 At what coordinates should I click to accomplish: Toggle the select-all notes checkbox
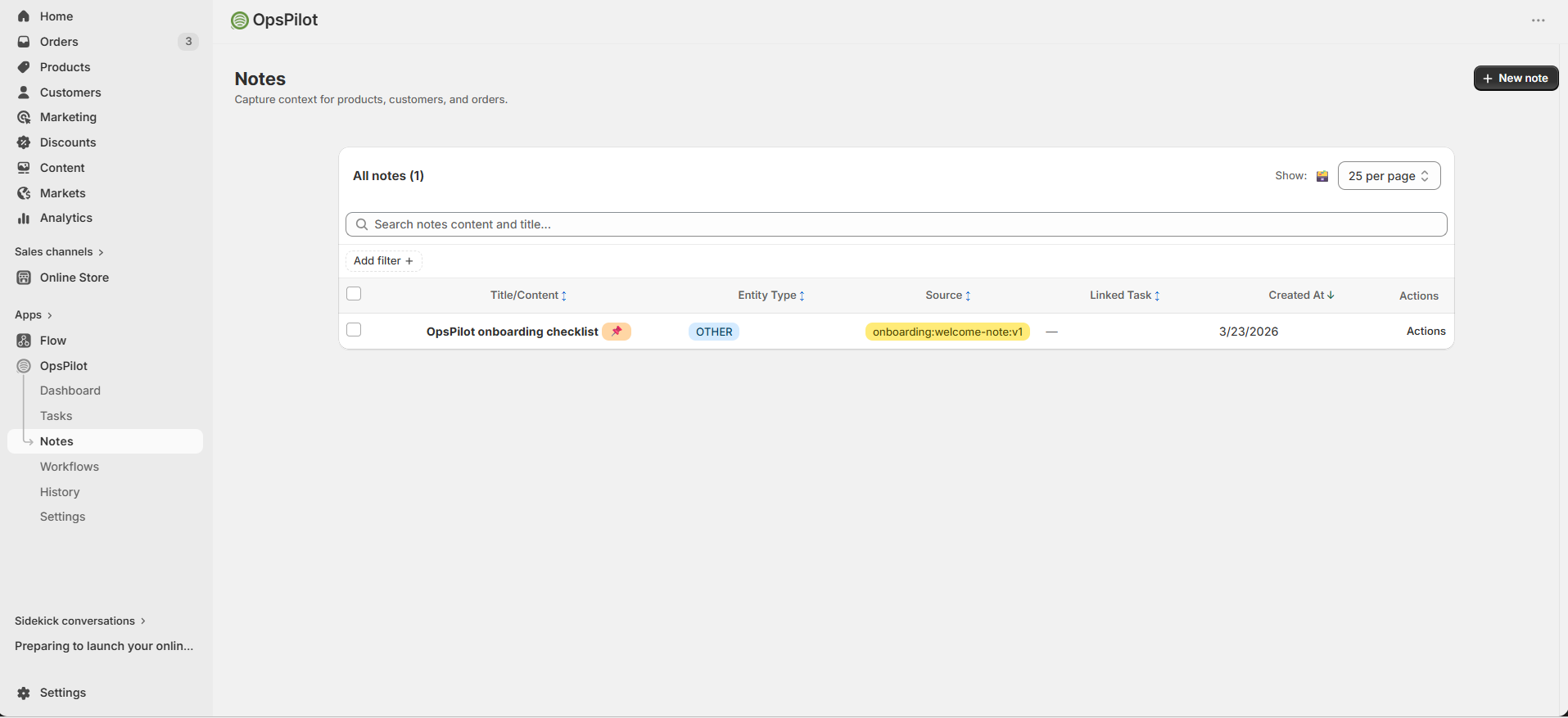pyautogui.click(x=354, y=294)
